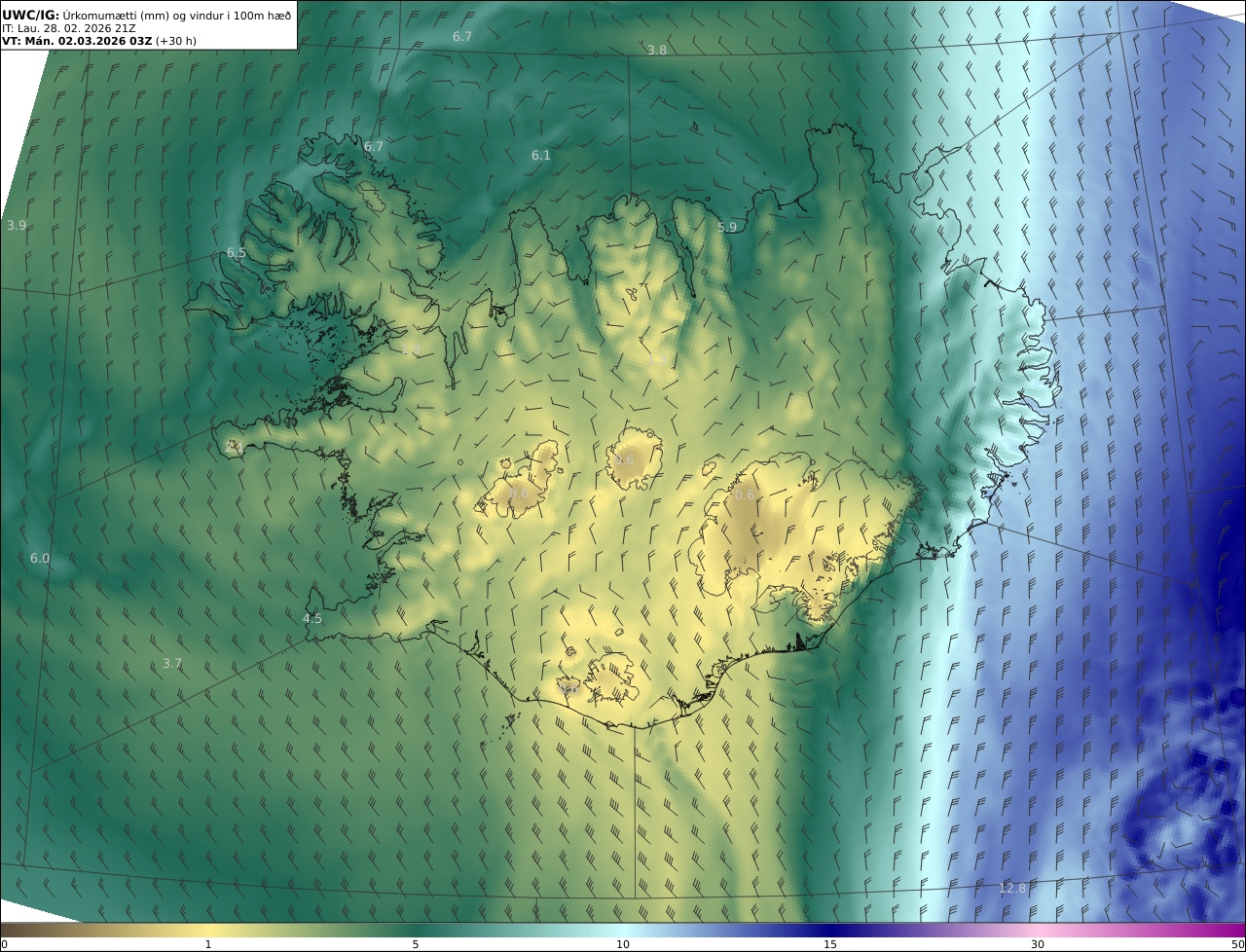Click the colorbar tick label 30

(1039, 944)
